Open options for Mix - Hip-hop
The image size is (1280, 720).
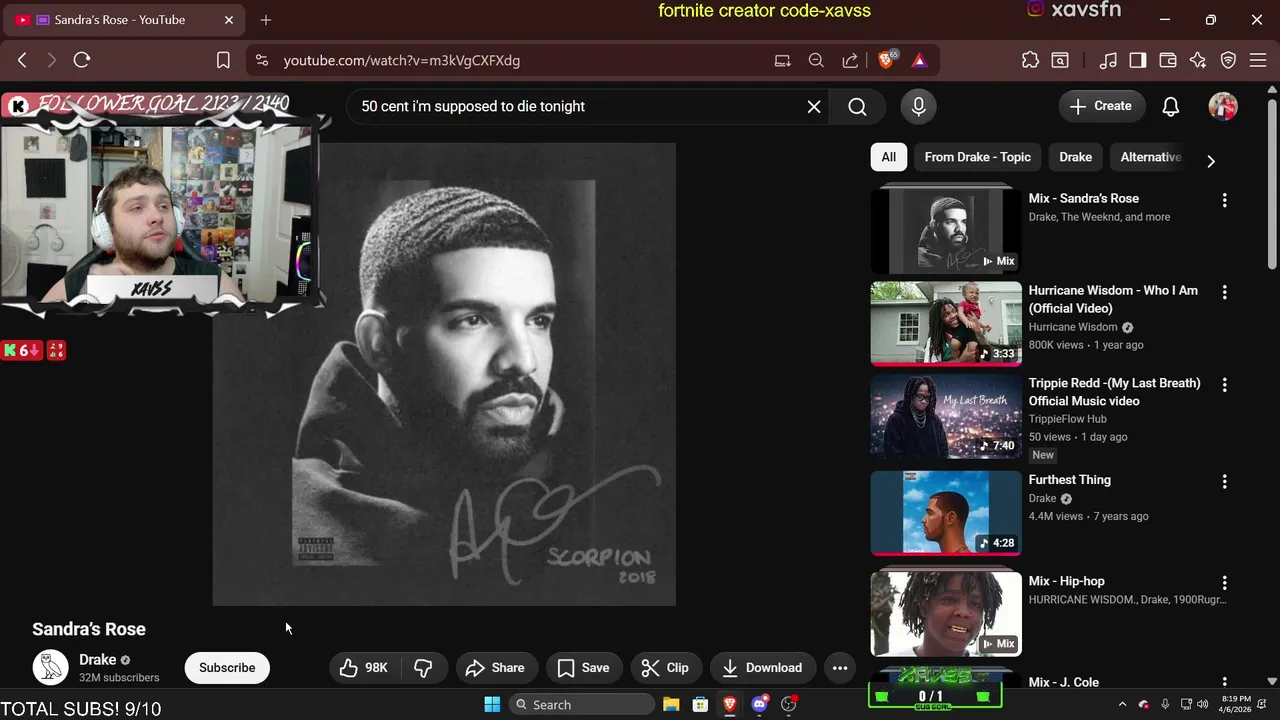pyautogui.click(x=1224, y=582)
